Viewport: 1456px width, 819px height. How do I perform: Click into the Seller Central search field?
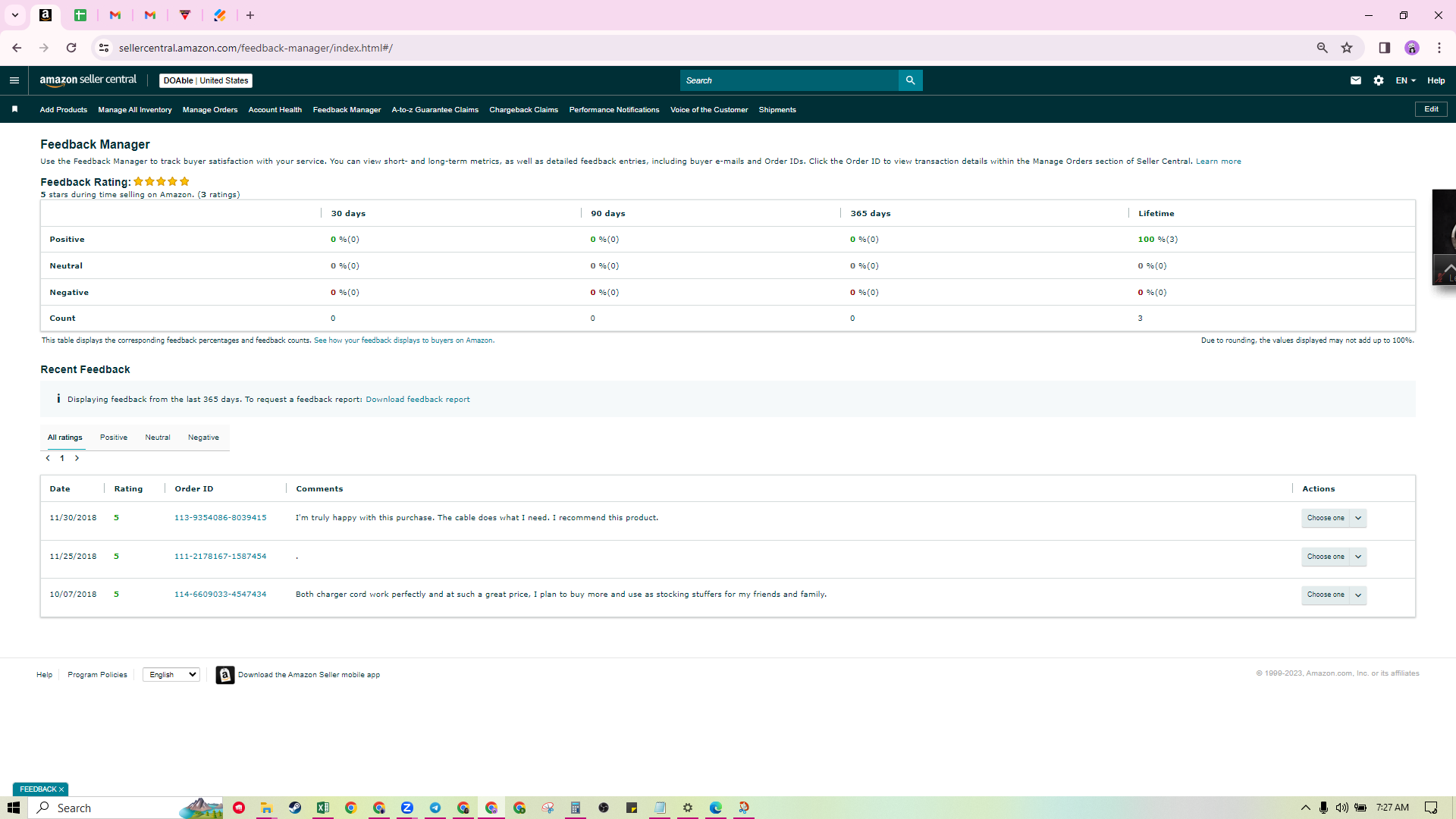789,80
